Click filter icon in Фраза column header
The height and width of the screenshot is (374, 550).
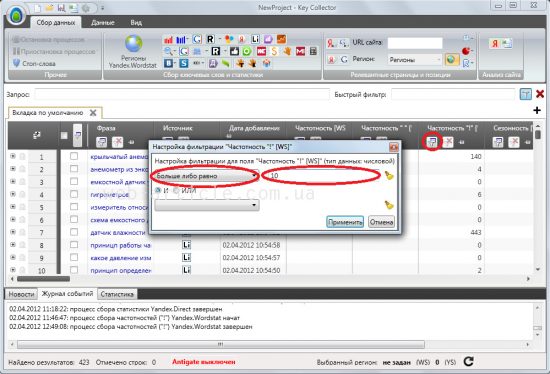[x=102, y=142]
